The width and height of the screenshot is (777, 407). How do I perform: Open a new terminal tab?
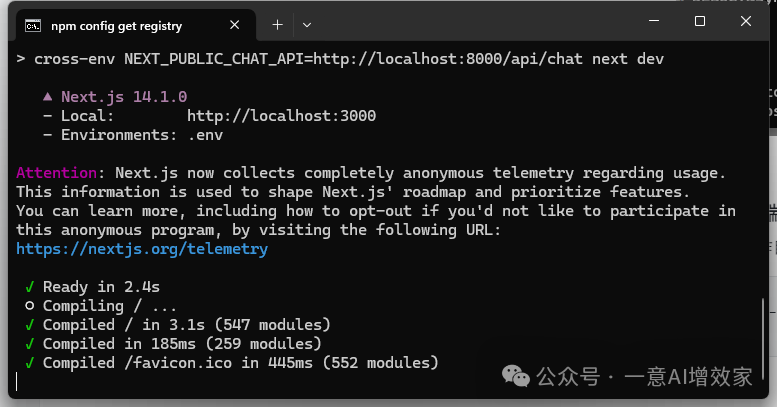pyautogui.click(x=277, y=25)
